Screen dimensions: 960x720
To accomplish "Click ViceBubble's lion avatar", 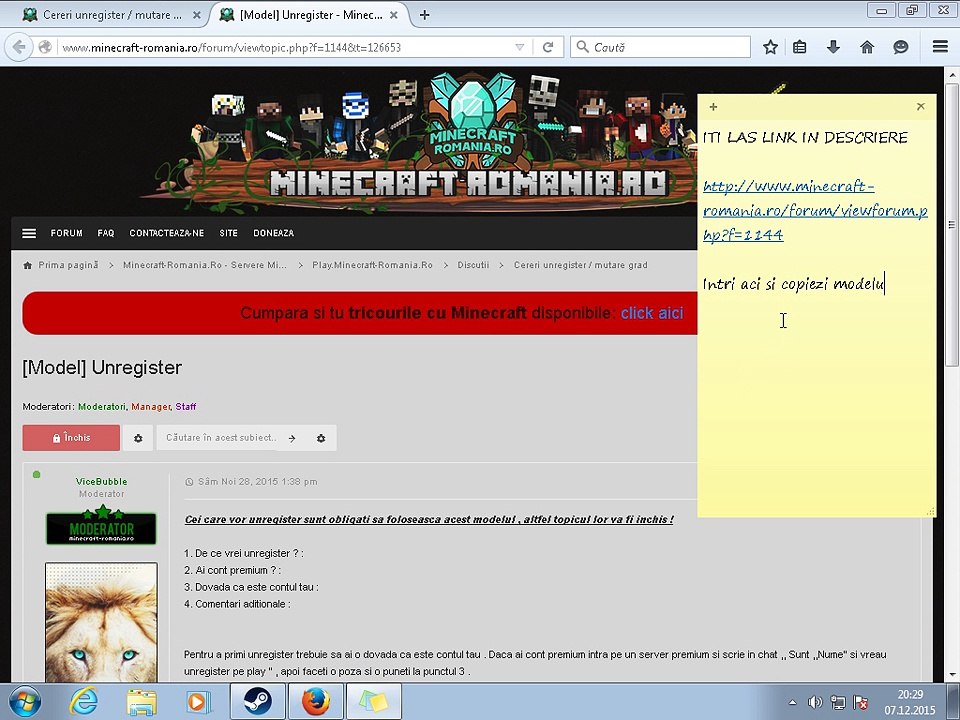I will click(x=101, y=622).
